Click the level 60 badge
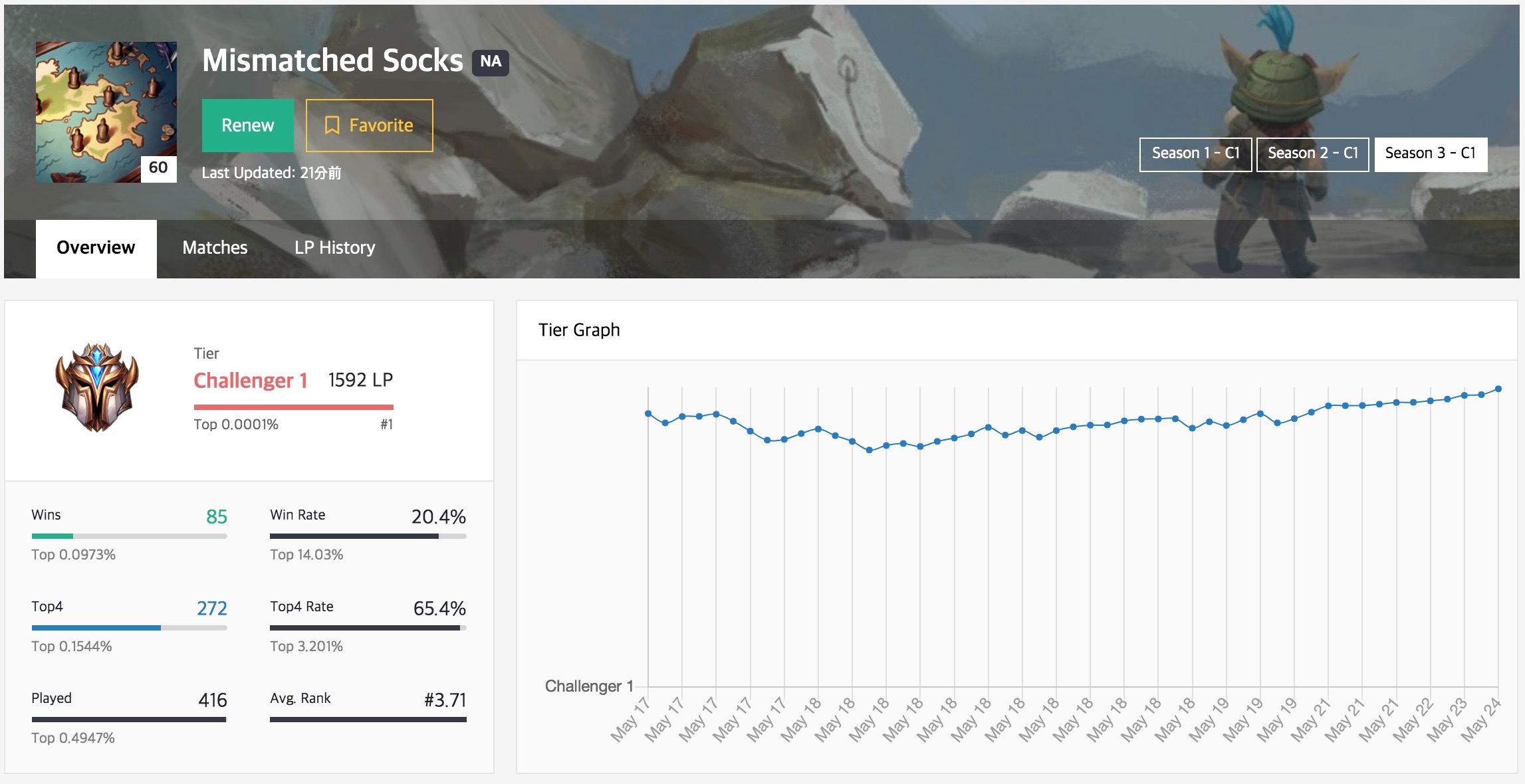Viewport: 1525px width, 784px height. [158, 168]
